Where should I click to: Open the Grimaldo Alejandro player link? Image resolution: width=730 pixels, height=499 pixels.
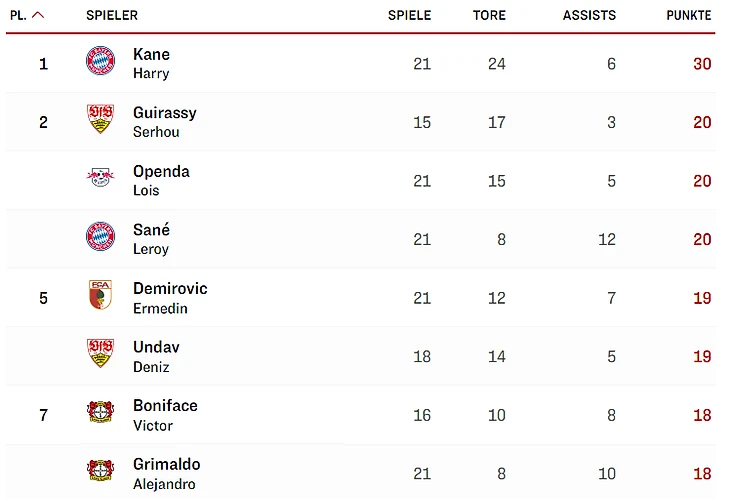point(166,473)
